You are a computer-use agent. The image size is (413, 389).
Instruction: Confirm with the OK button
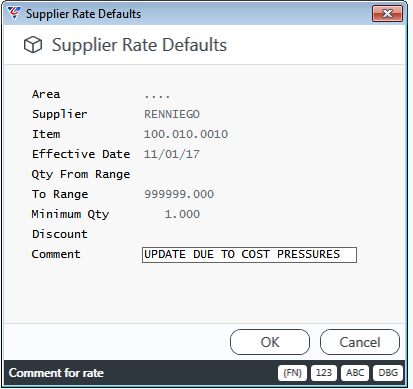(270, 342)
